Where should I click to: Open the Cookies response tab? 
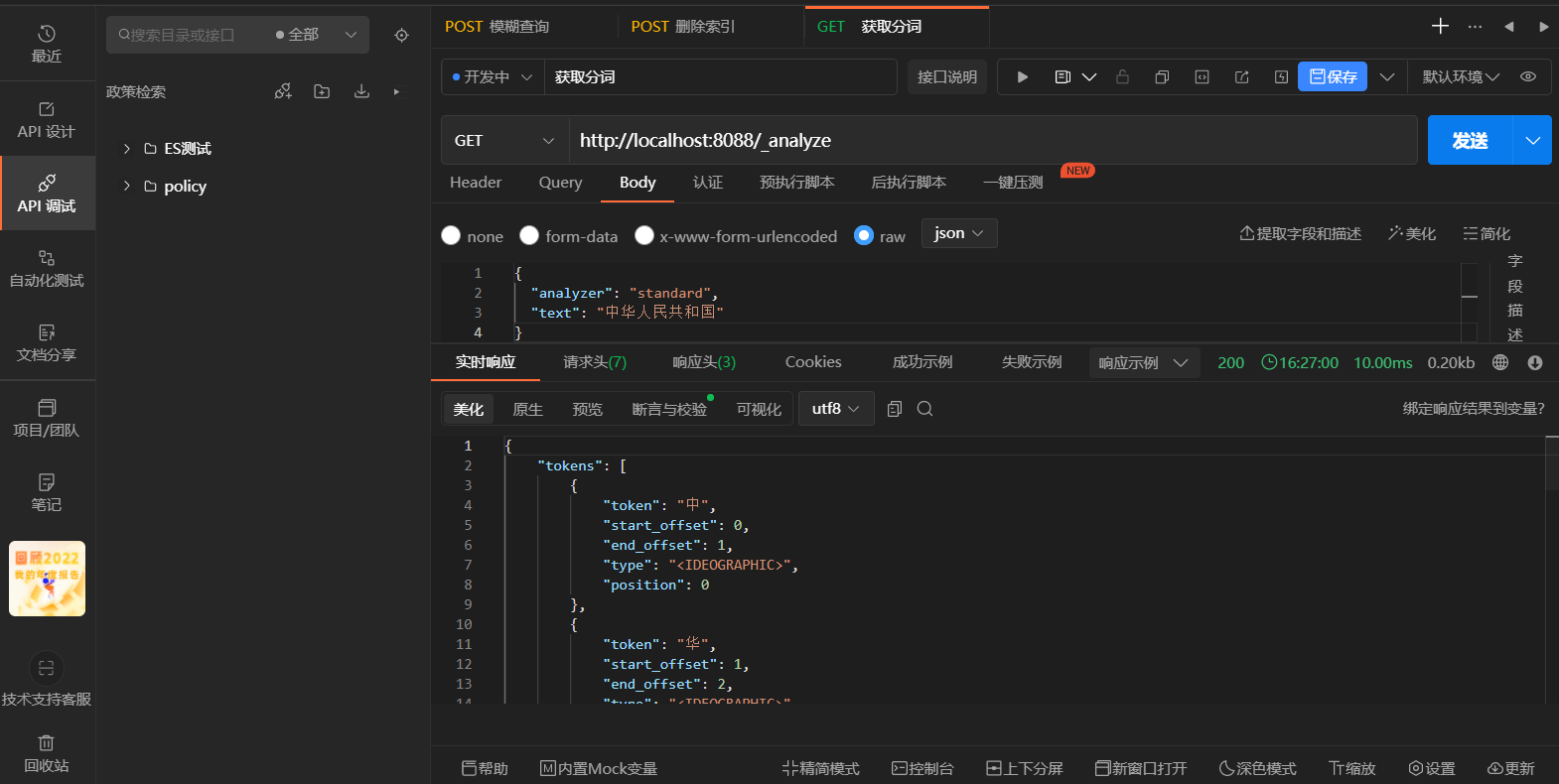tap(813, 362)
